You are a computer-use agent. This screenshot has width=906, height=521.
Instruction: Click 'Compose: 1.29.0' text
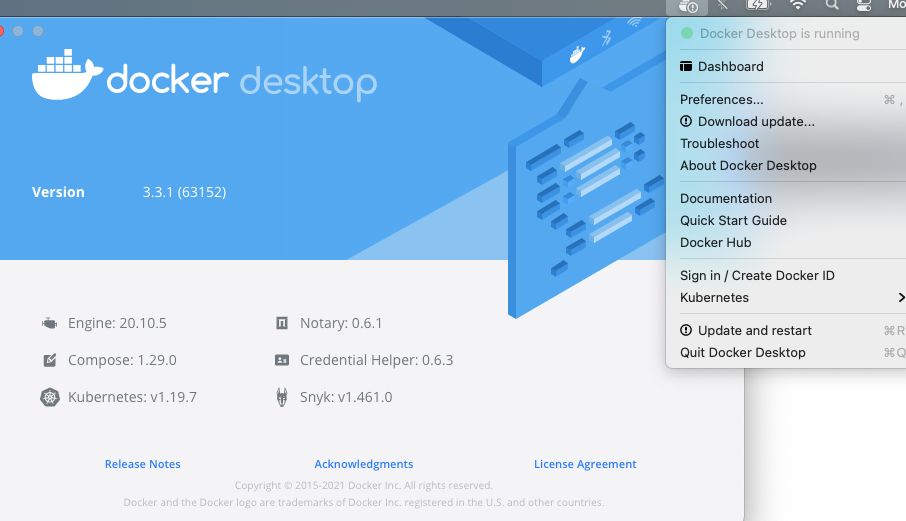(122, 360)
